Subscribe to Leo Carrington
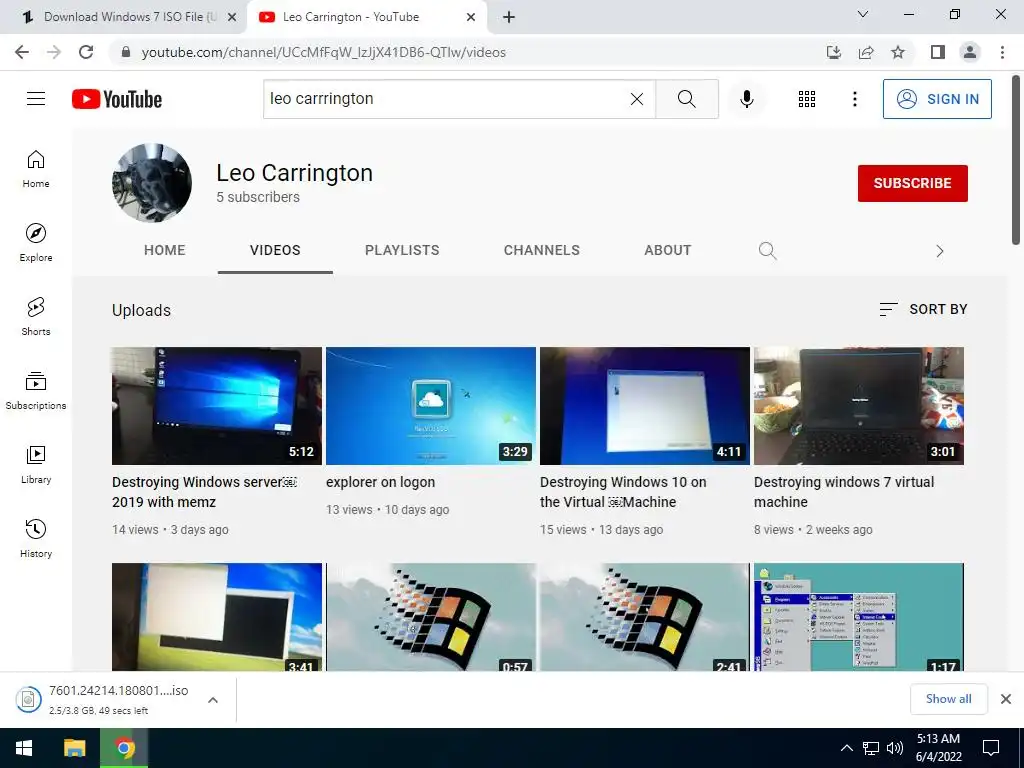 tap(912, 184)
